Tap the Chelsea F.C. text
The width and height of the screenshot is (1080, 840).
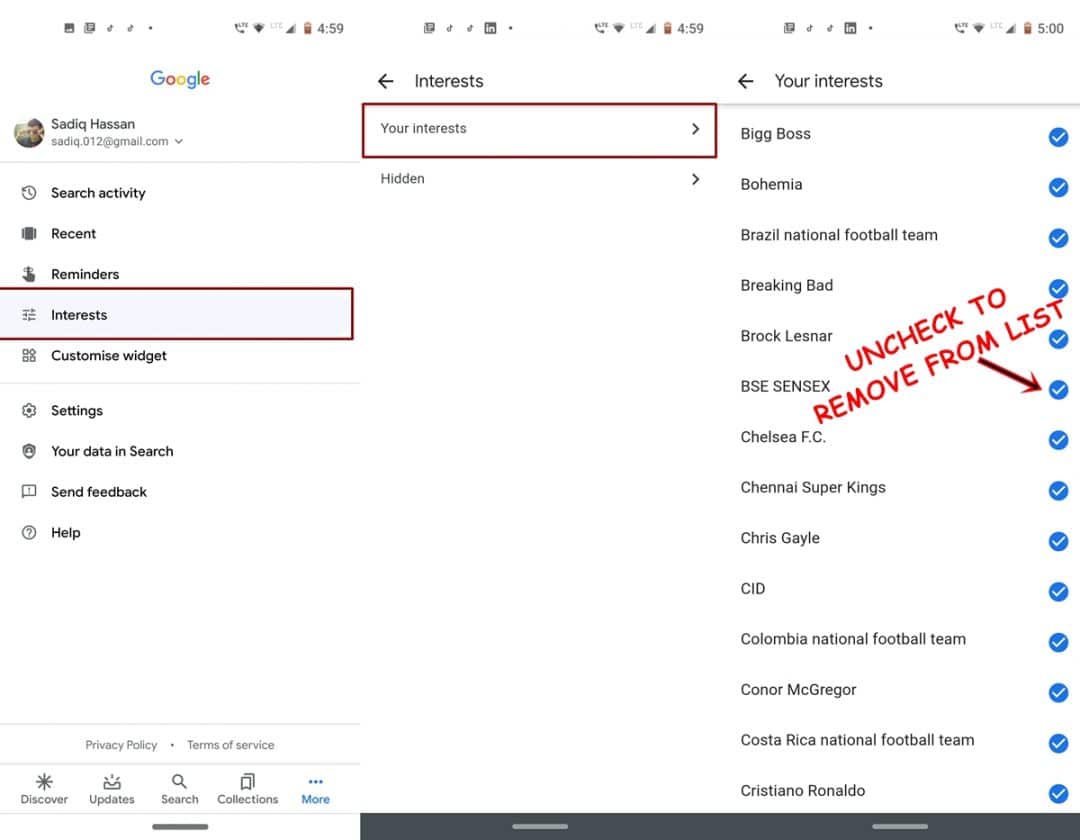[x=783, y=437]
